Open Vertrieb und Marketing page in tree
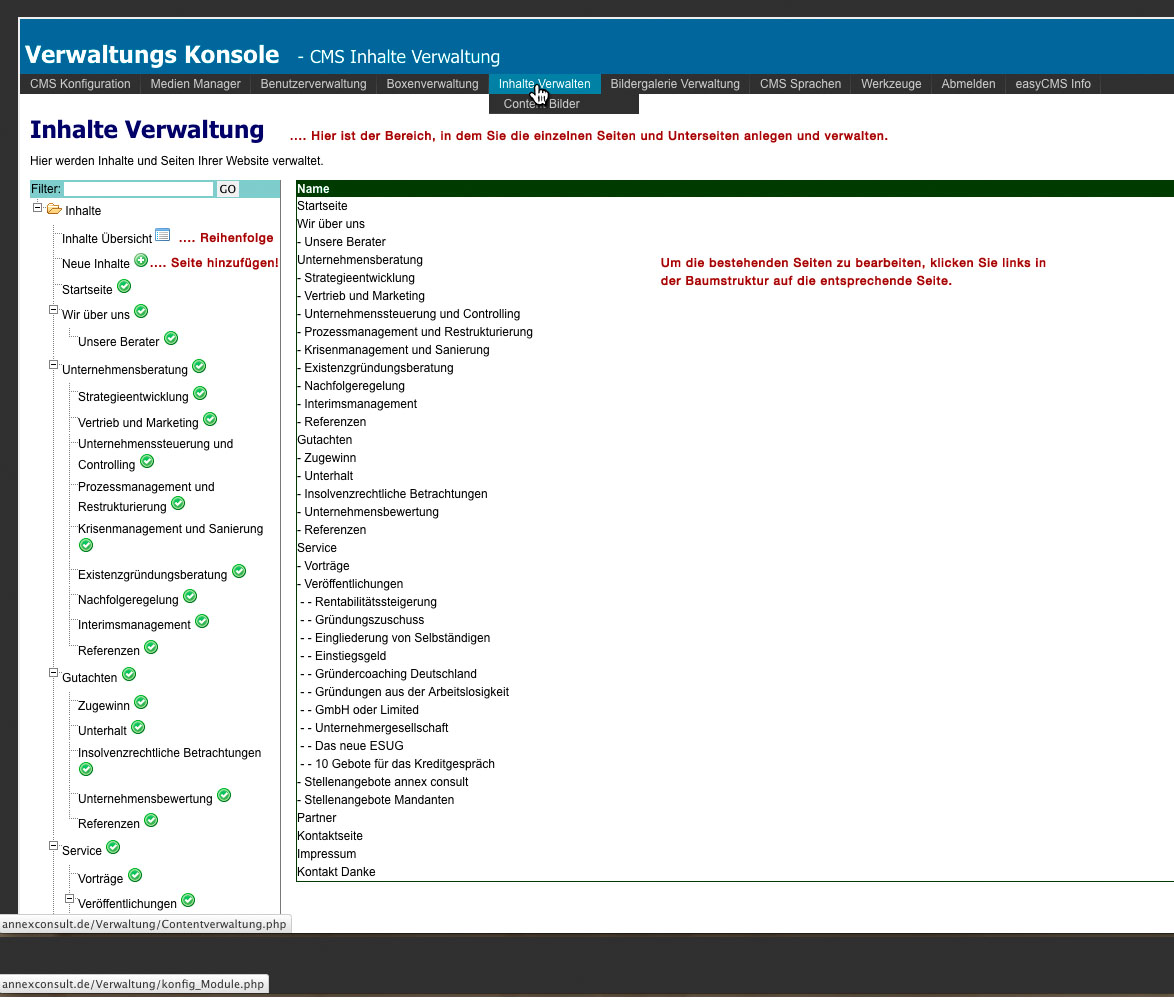This screenshot has width=1174, height=1000. (x=138, y=423)
